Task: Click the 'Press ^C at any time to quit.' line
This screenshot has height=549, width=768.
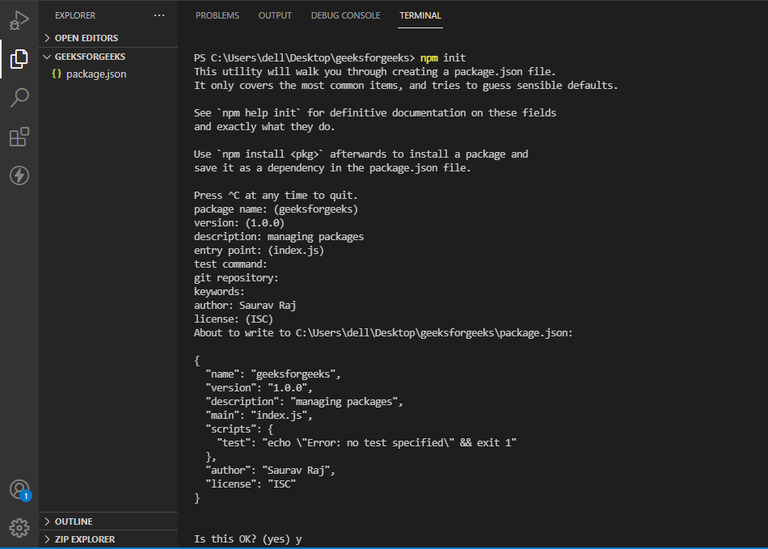Action: (x=276, y=195)
